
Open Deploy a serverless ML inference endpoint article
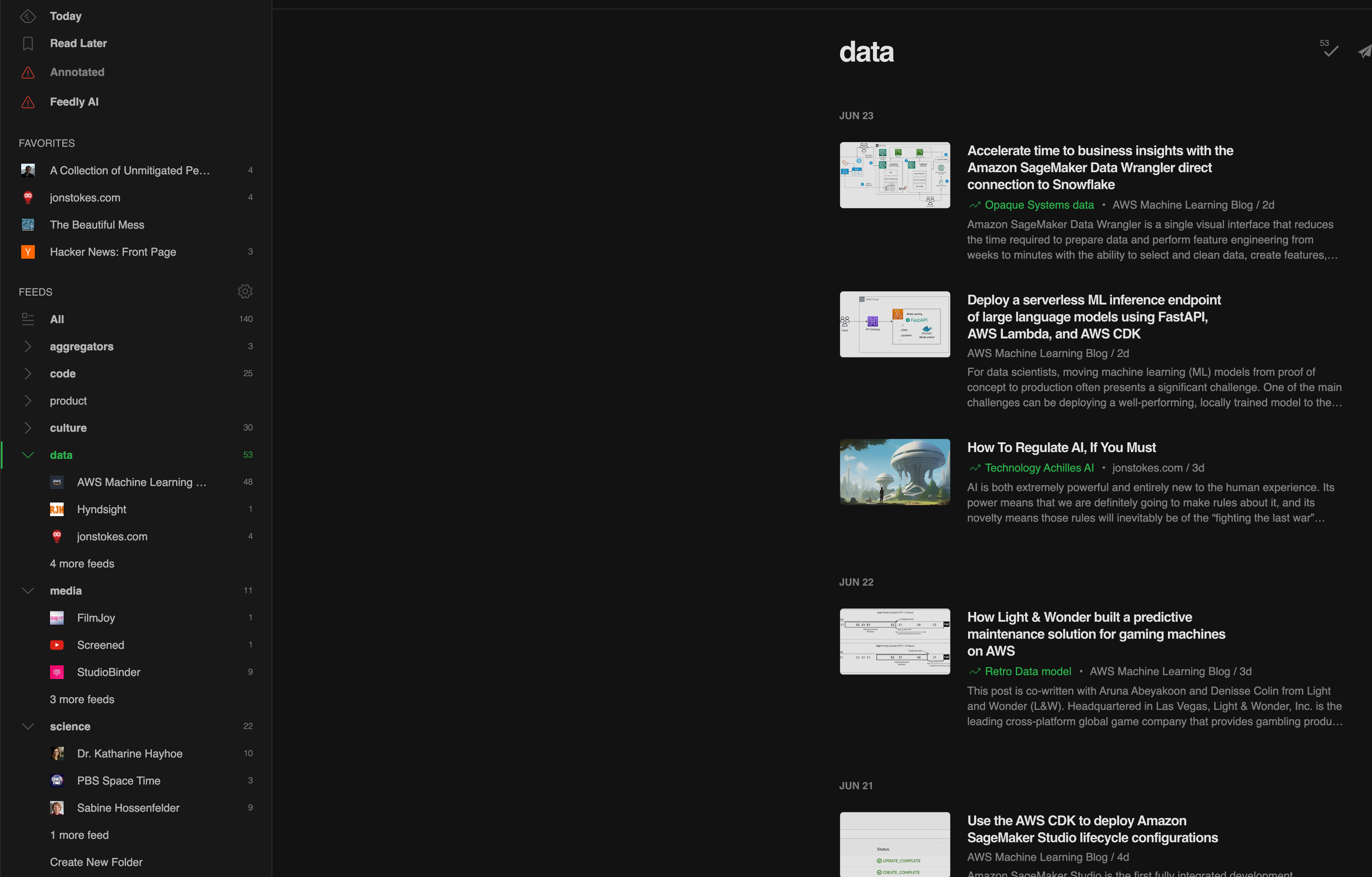click(1094, 317)
